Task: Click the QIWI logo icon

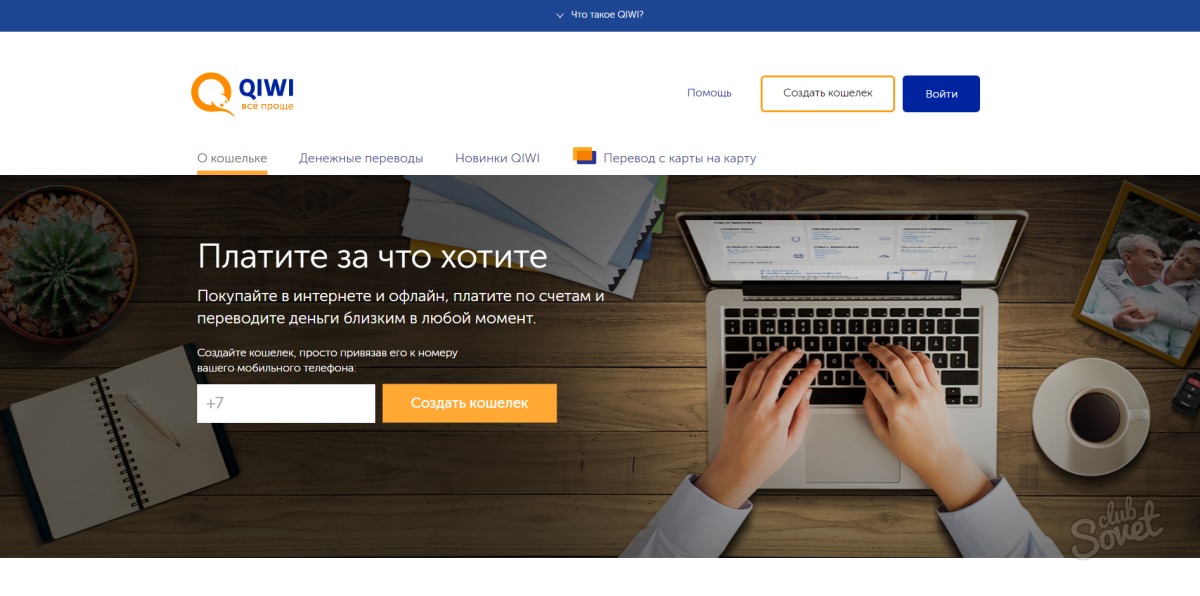Action: [212, 94]
